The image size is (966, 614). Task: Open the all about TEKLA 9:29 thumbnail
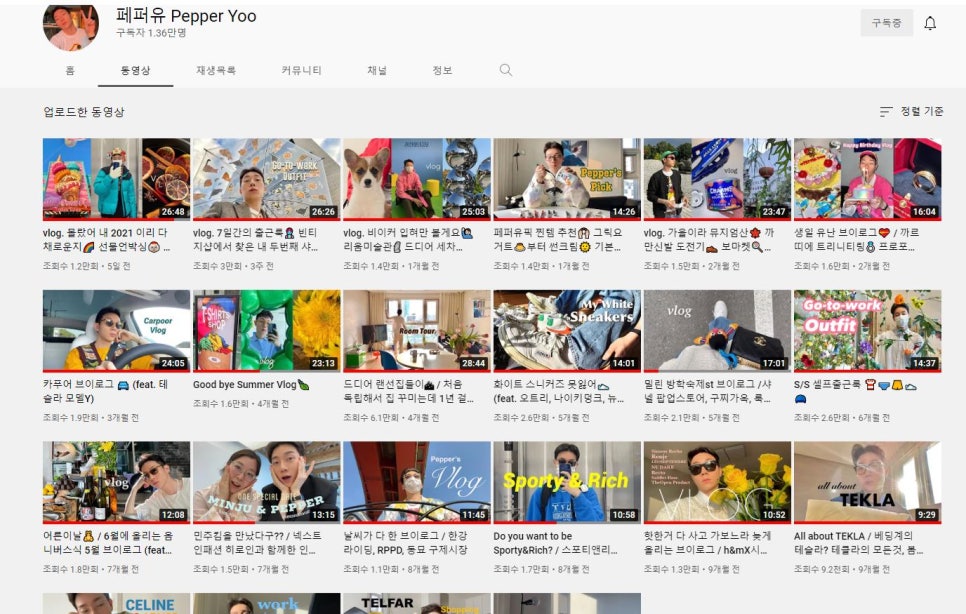(867, 482)
